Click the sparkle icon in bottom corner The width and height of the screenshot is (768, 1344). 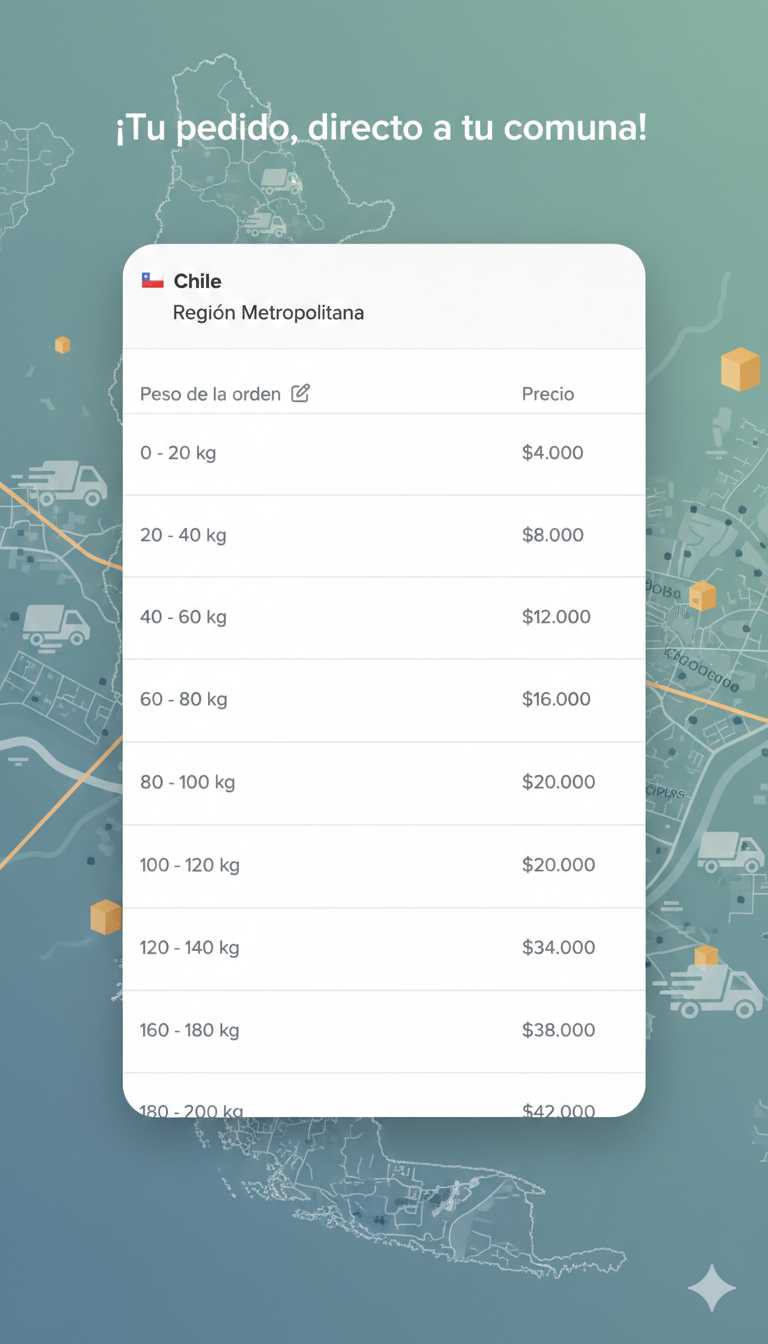click(x=711, y=1287)
